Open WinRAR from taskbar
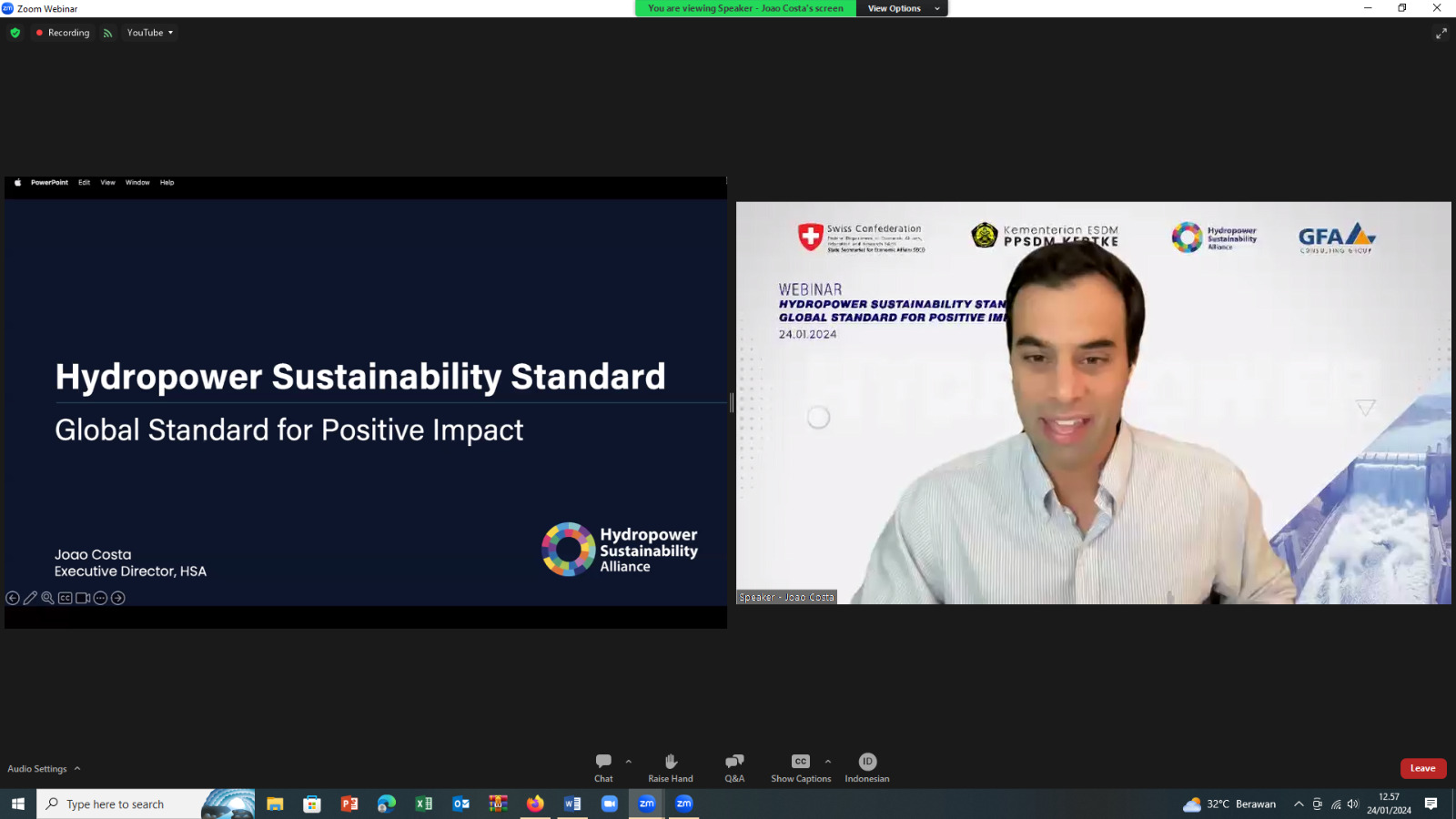This screenshot has width=1456, height=819. [498, 804]
